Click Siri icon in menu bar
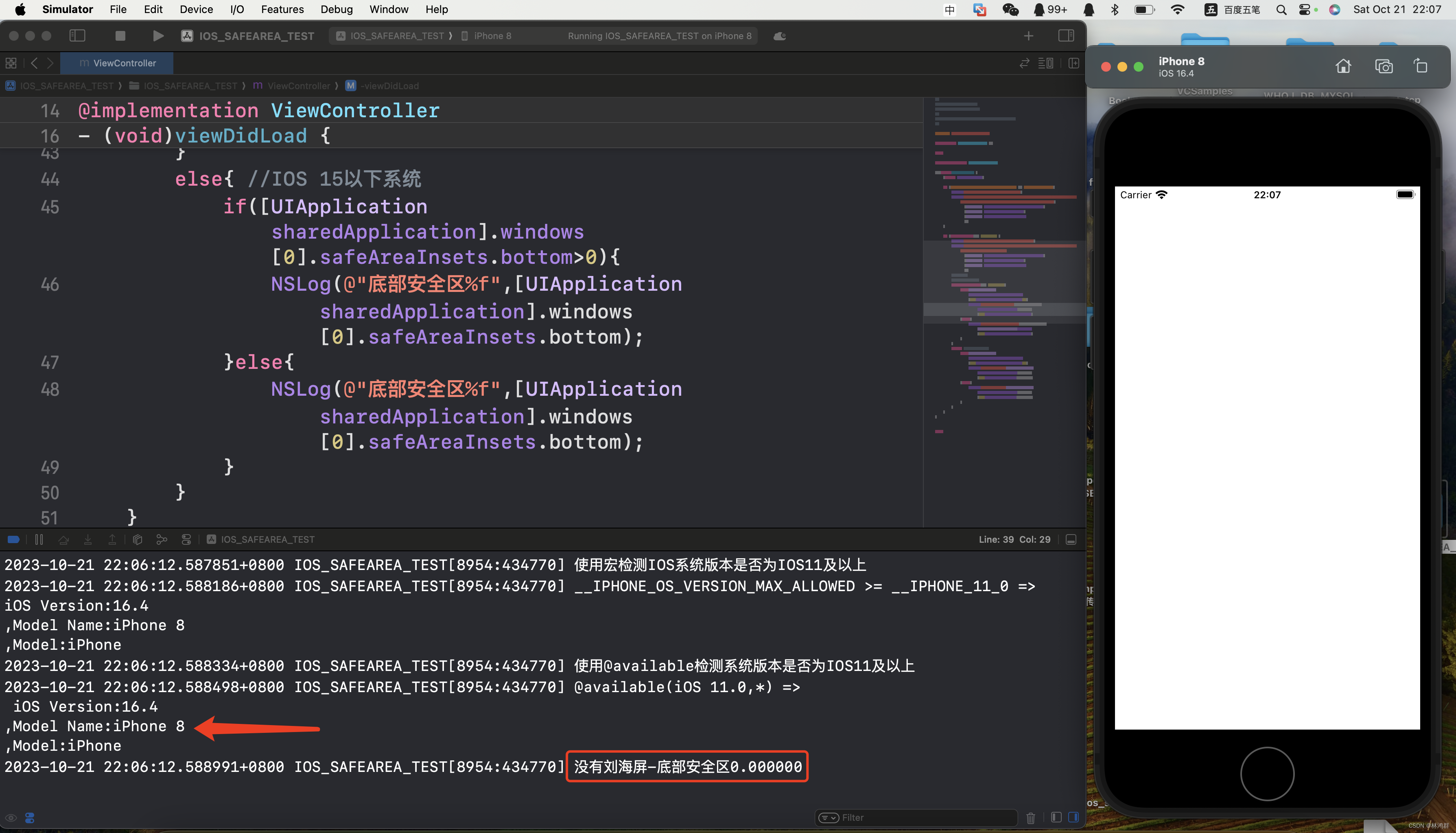 click(1334, 9)
